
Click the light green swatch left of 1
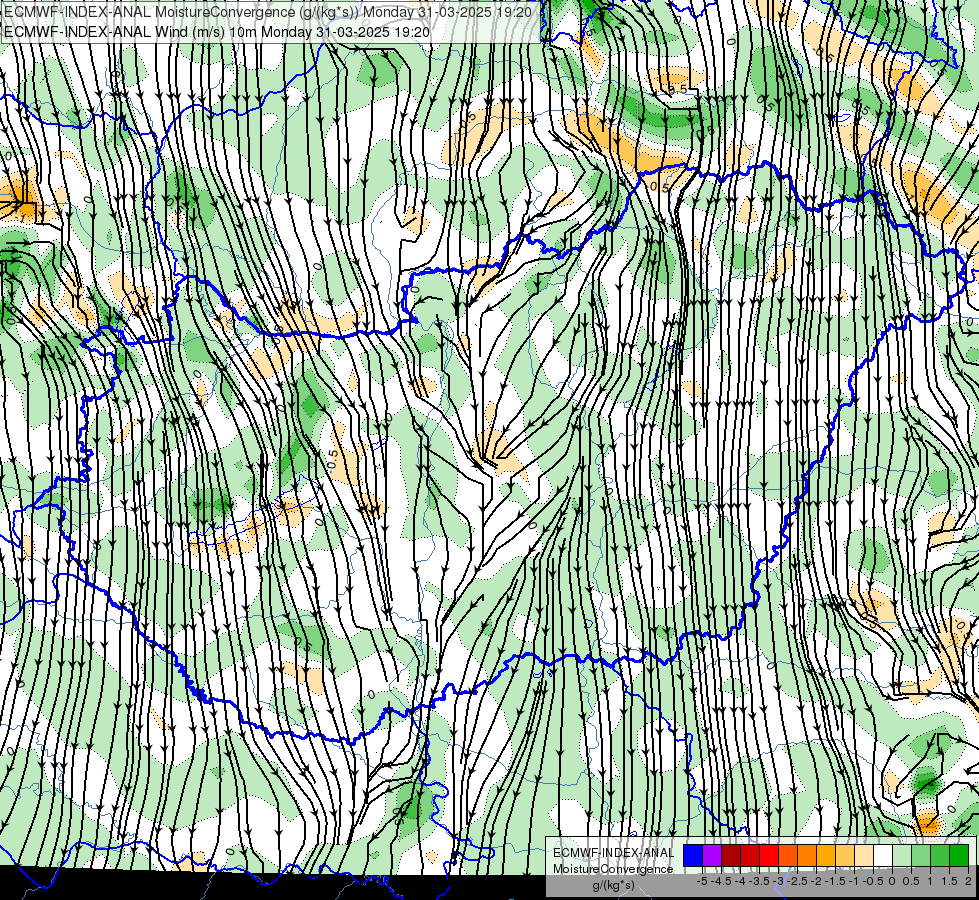click(x=921, y=855)
